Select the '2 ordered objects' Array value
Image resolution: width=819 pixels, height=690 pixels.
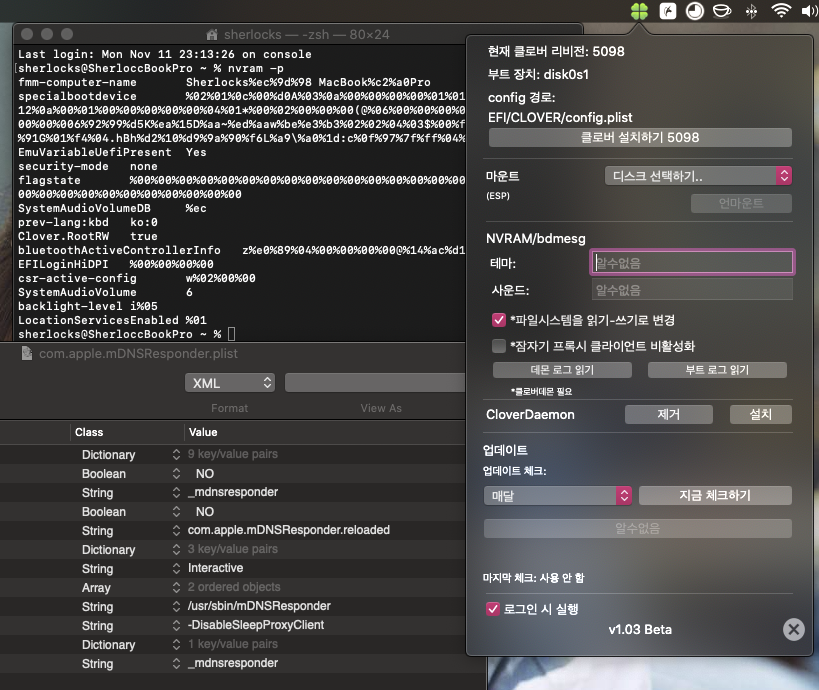(x=234, y=587)
